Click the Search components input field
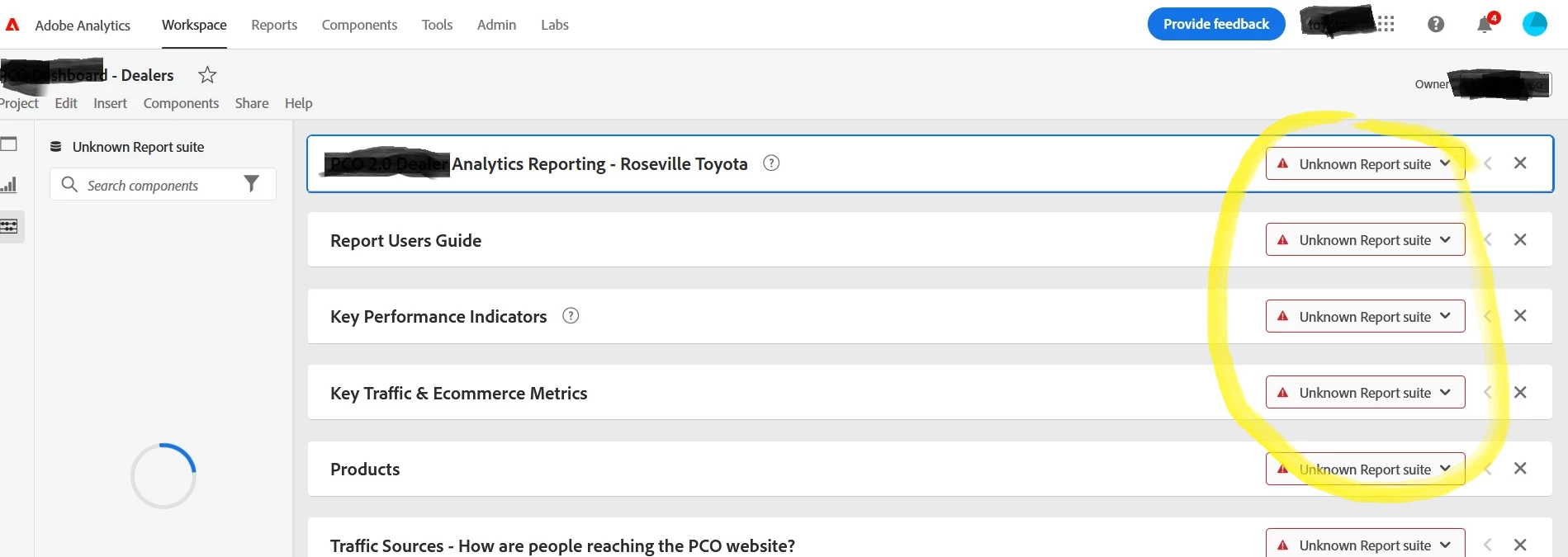Viewport: 1568px width, 557px height. (163, 185)
